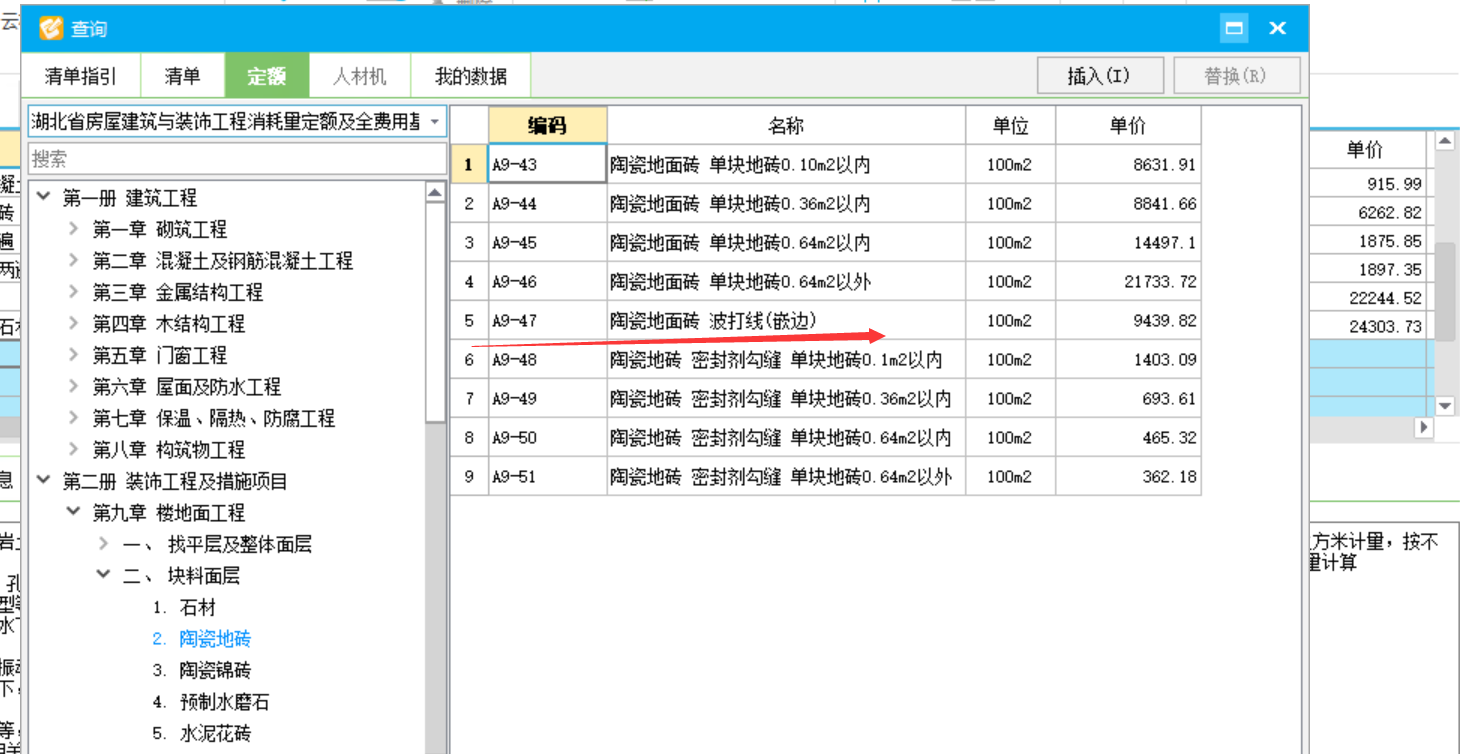This screenshot has width=1460, height=754.
Task: Select the 定额 tab
Action: [x=267, y=76]
